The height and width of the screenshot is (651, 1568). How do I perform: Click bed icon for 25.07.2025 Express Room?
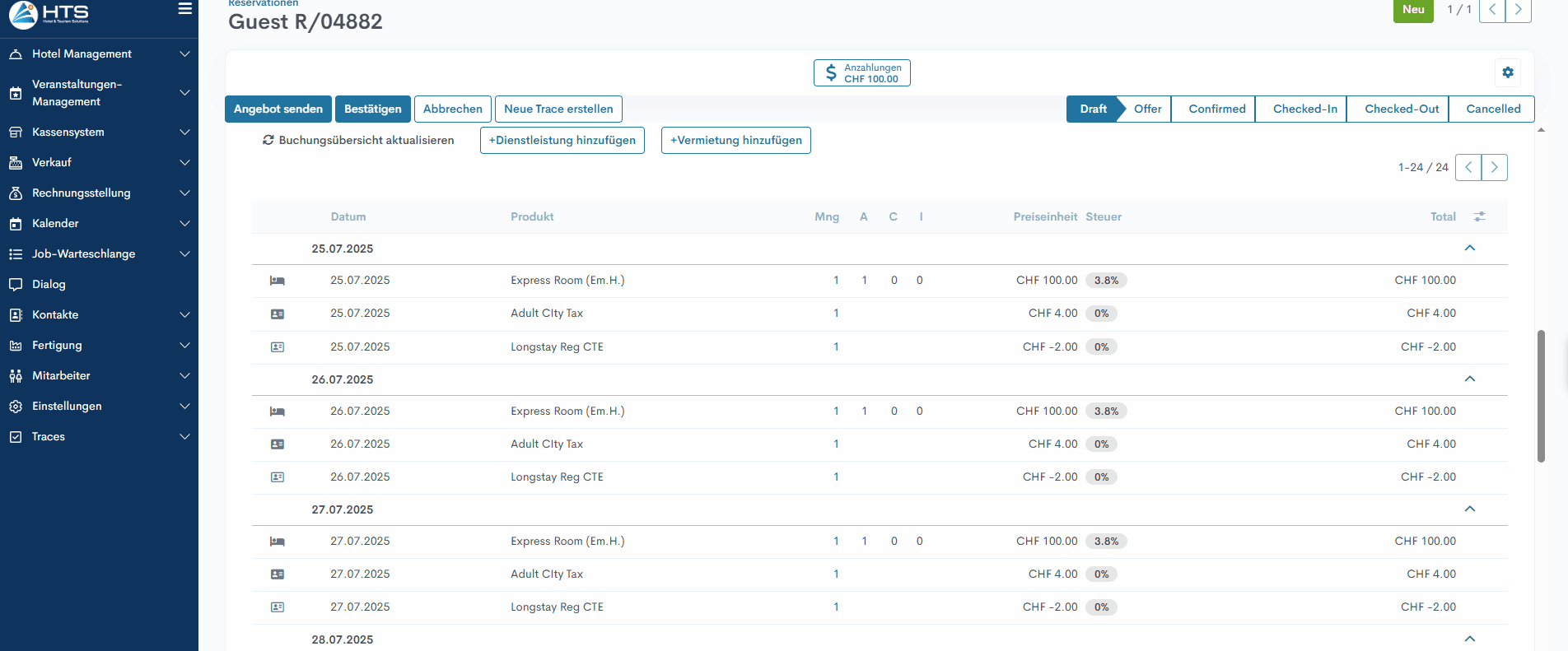[278, 281]
